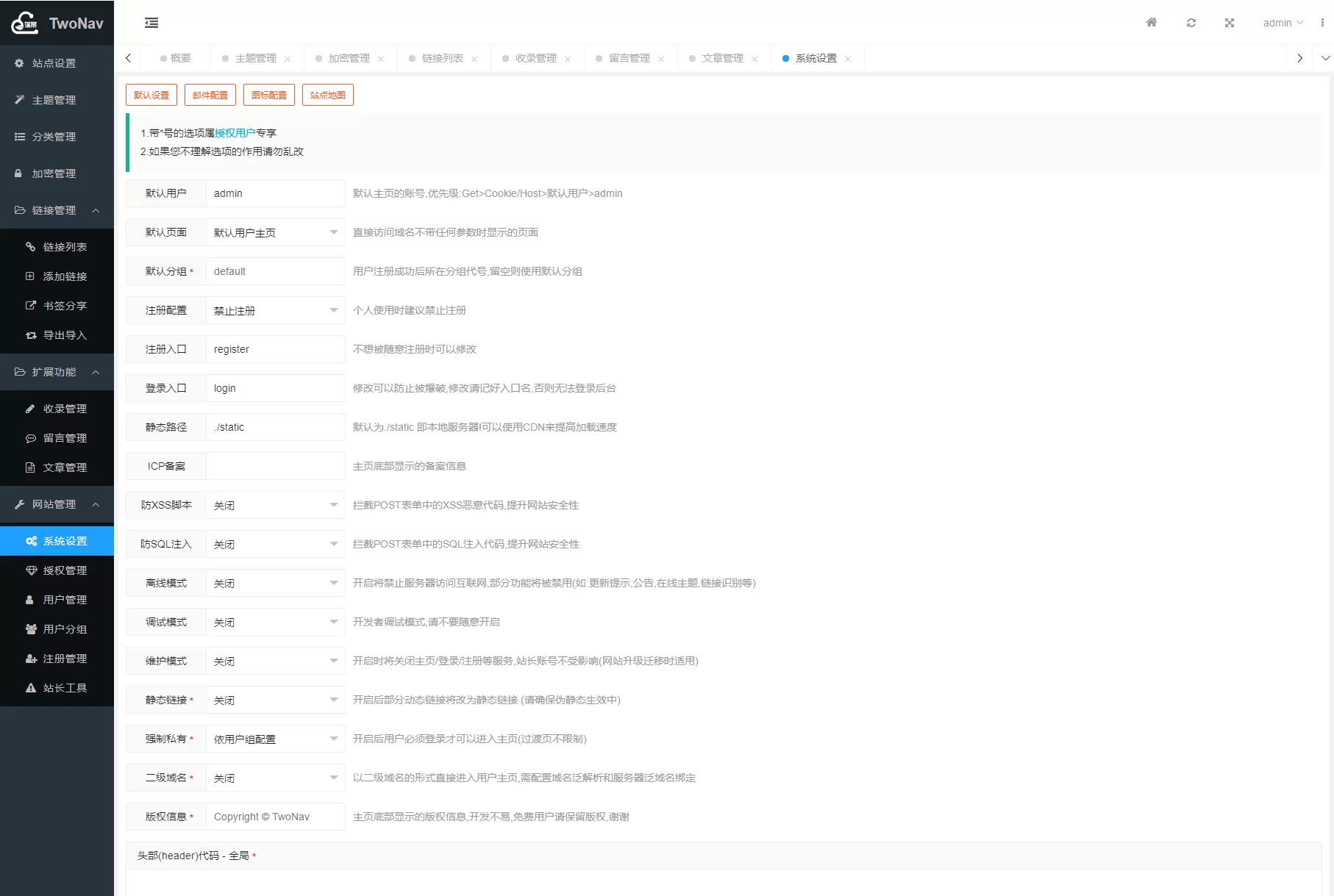
Task: Click the 文章管理 document icon
Action: [30, 467]
